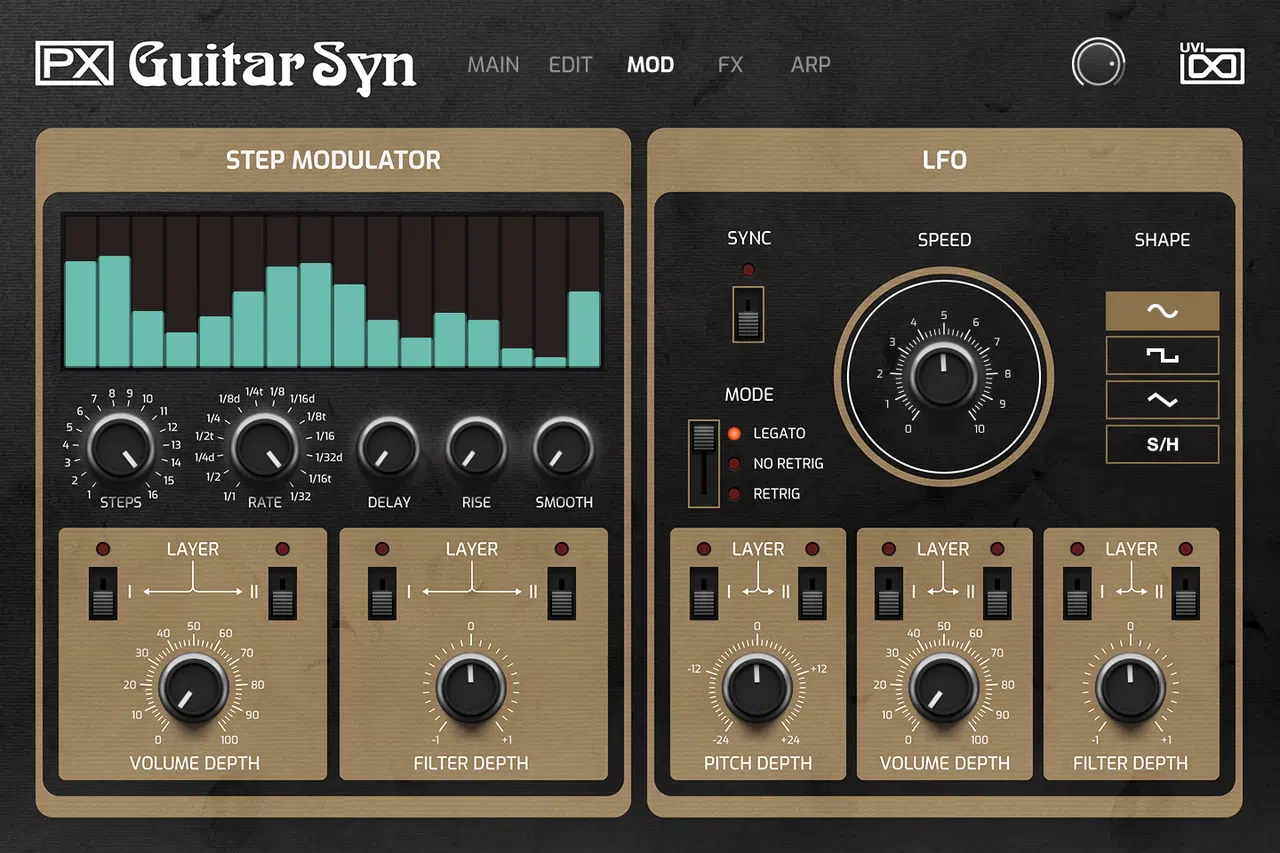Screen dimensions: 1280x853
Task: Toggle Layer I switch for Step Volume Depth
Action: pos(103,593)
